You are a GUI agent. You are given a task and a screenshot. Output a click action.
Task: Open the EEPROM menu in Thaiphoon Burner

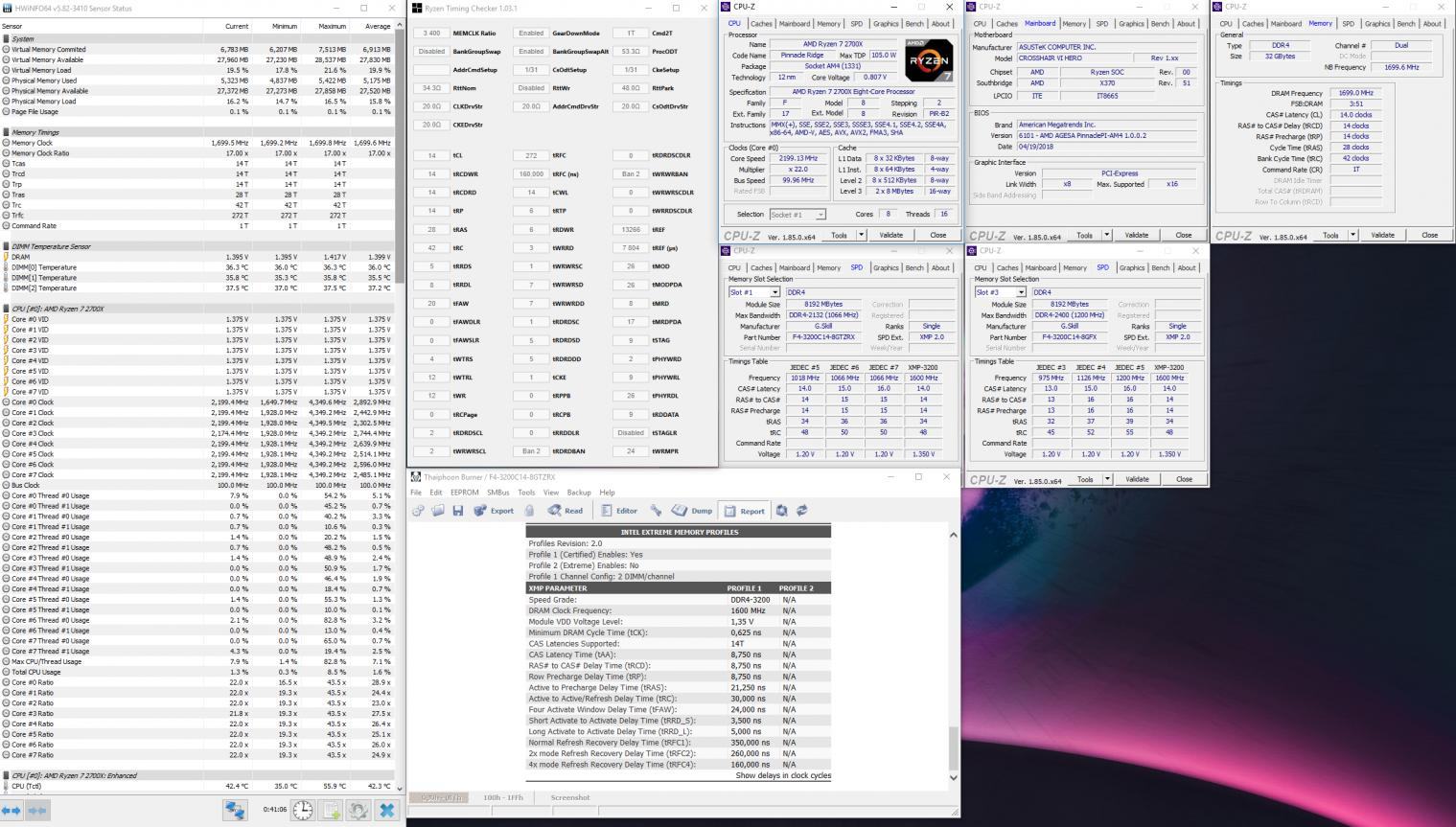point(465,493)
